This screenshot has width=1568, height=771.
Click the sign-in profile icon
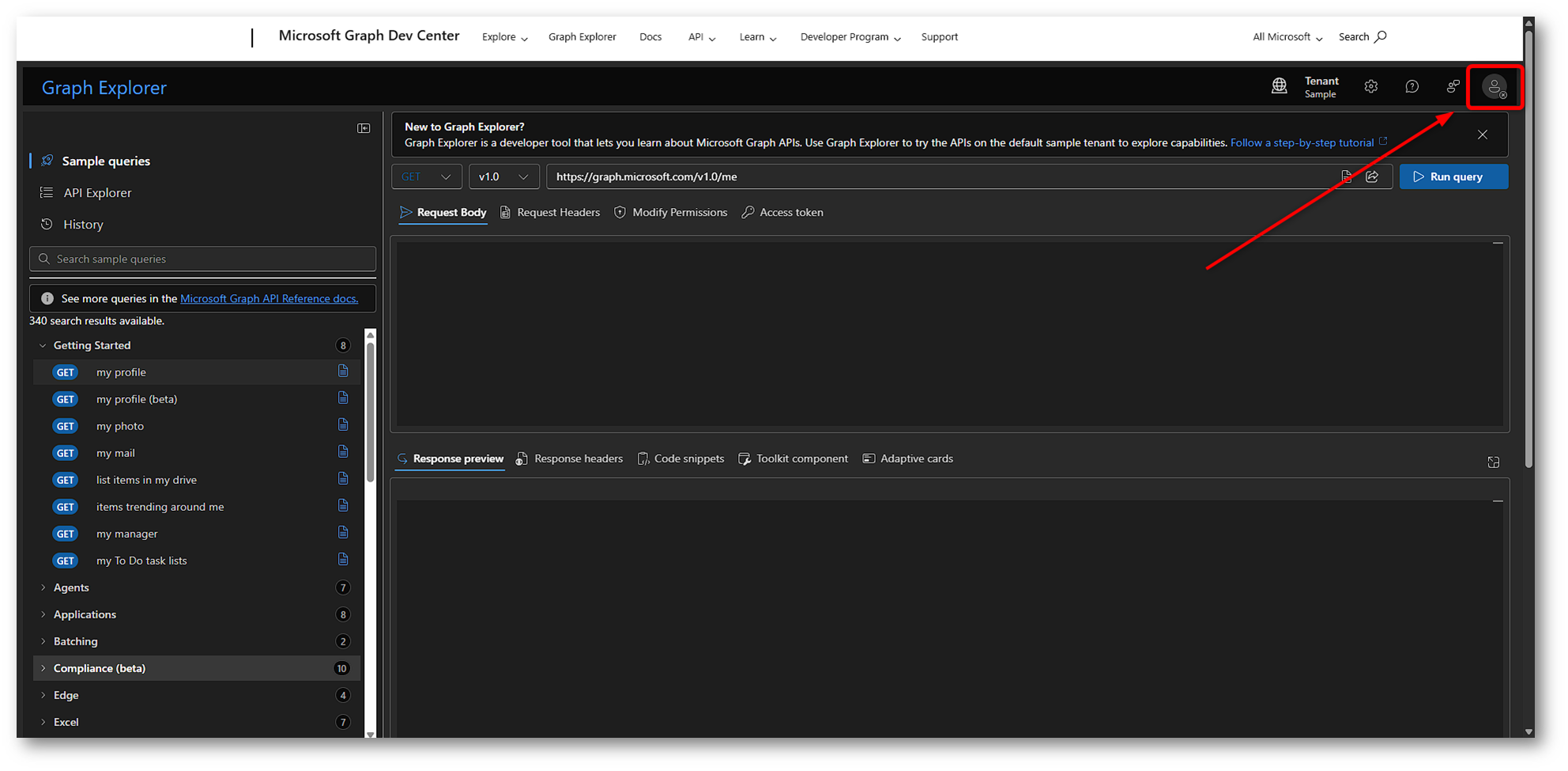[1494, 87]
